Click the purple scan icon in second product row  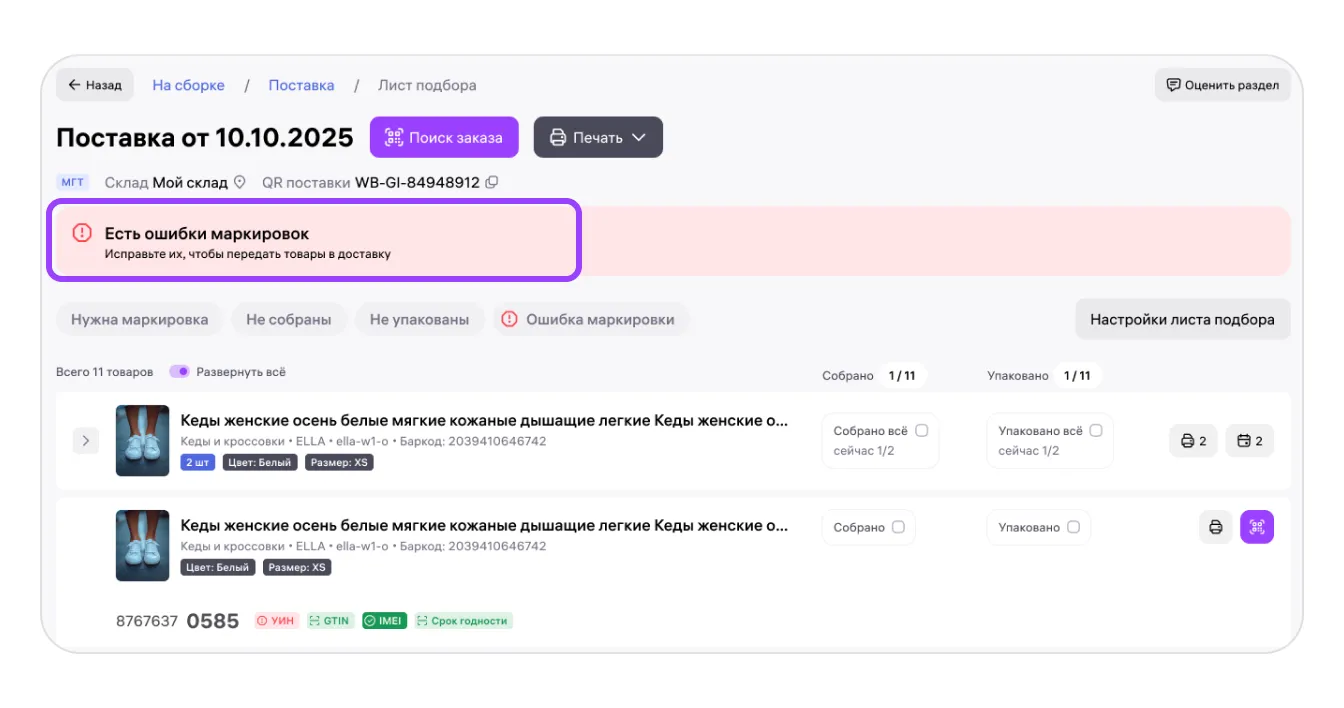(1257, 527)
